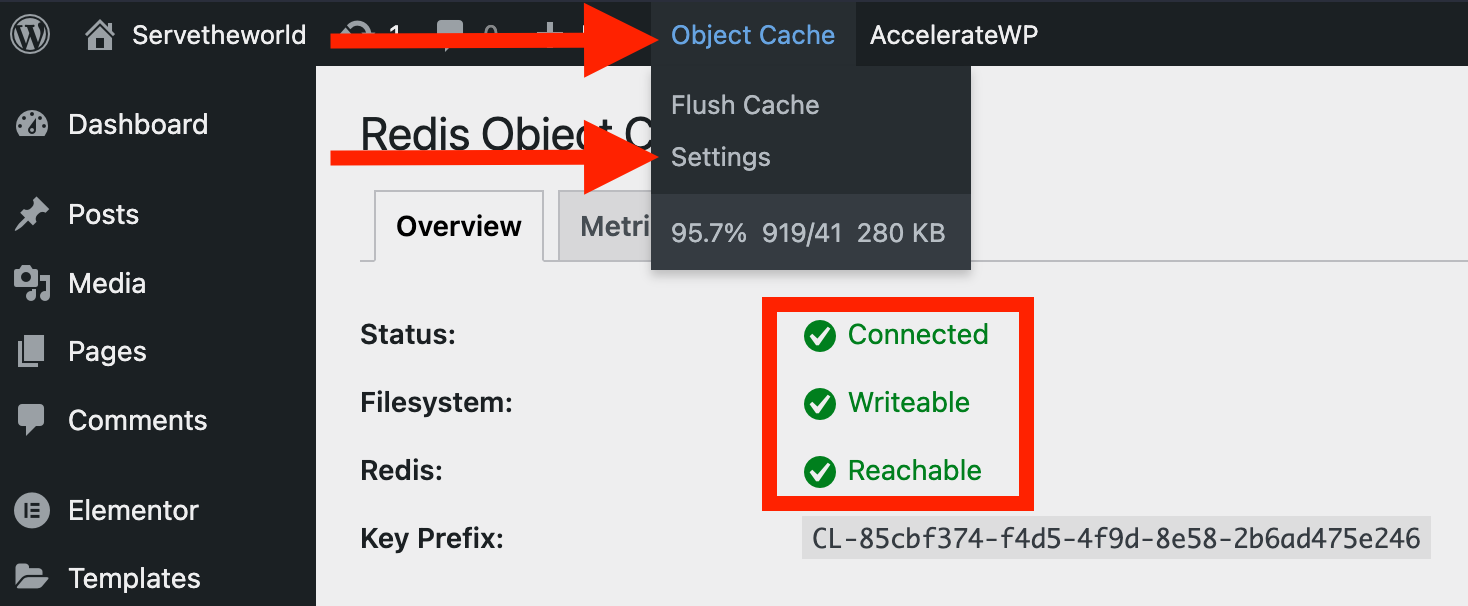Click the Pages stacked-sheets icon
The width and height of the screenshot is (1468, 606).
(32, 352)
